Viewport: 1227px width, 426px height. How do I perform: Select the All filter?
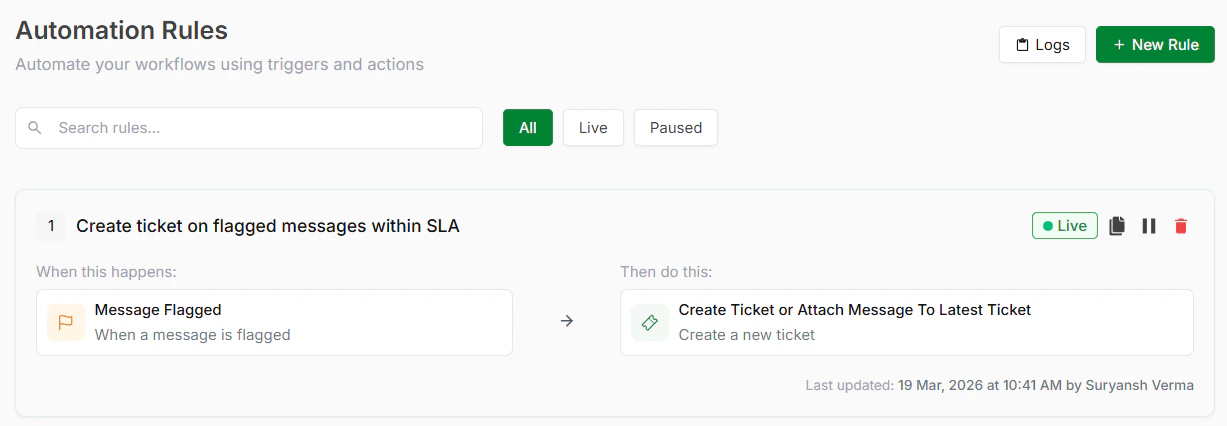[527, 128]
